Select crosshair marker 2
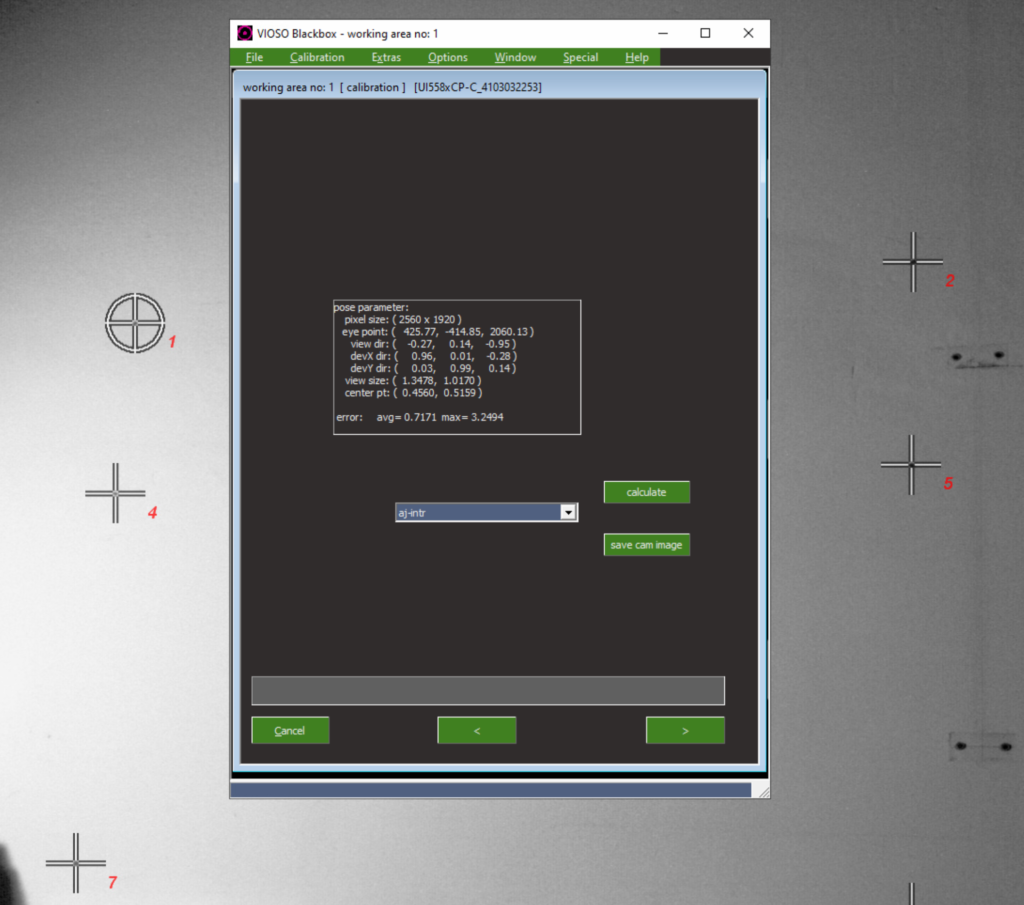The height and width of the screenshot is (905, 1024). [x=913, y=262]
